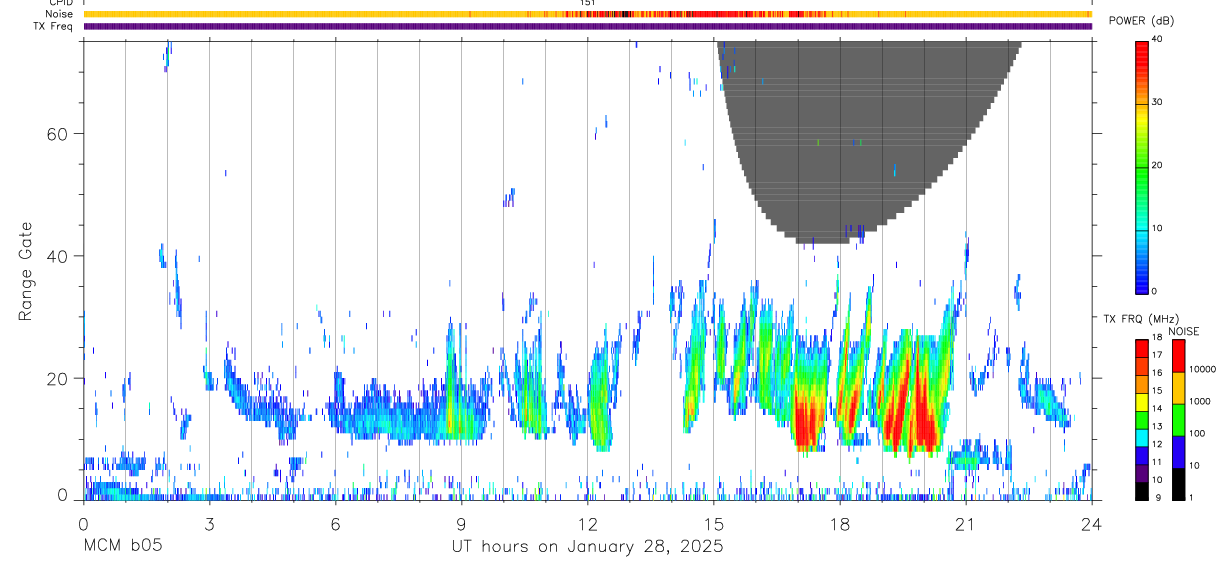
Task: Click the '100' label on the NOISE scale
Action: 1196,433
